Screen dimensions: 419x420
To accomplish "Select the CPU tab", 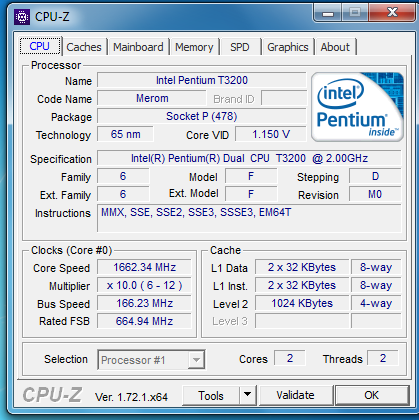I will [x=40, y=46].
